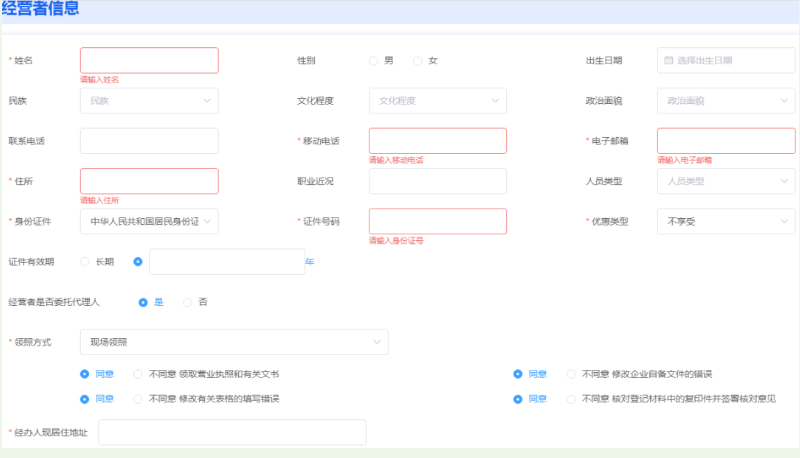
Task: Expand the 领照方式 dropdown showing 现场领照
Action: [x=233, y=342]
